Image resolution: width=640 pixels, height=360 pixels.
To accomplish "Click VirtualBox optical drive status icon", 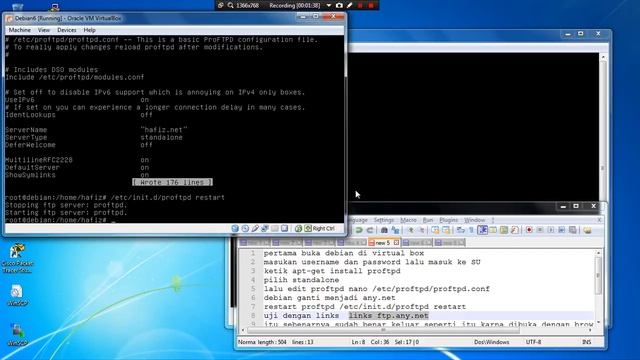I will [x=245, y=229].
